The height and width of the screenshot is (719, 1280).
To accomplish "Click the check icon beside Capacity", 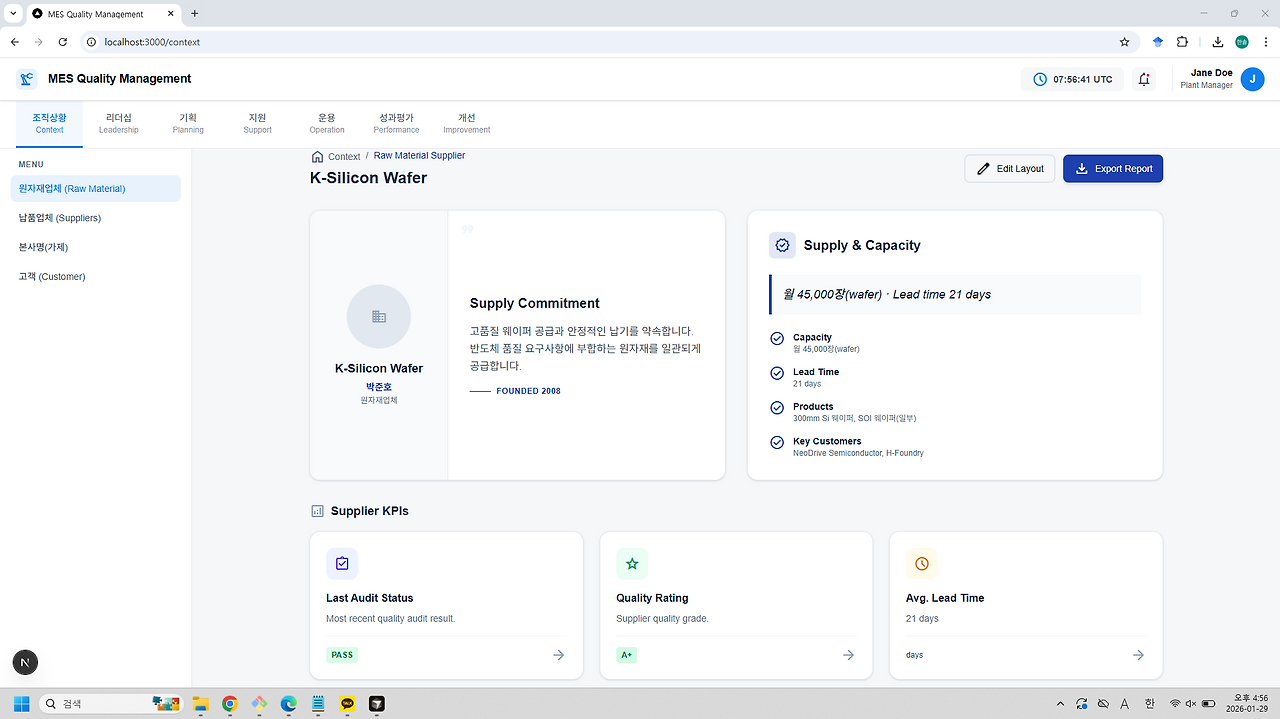I will (777, 339).
